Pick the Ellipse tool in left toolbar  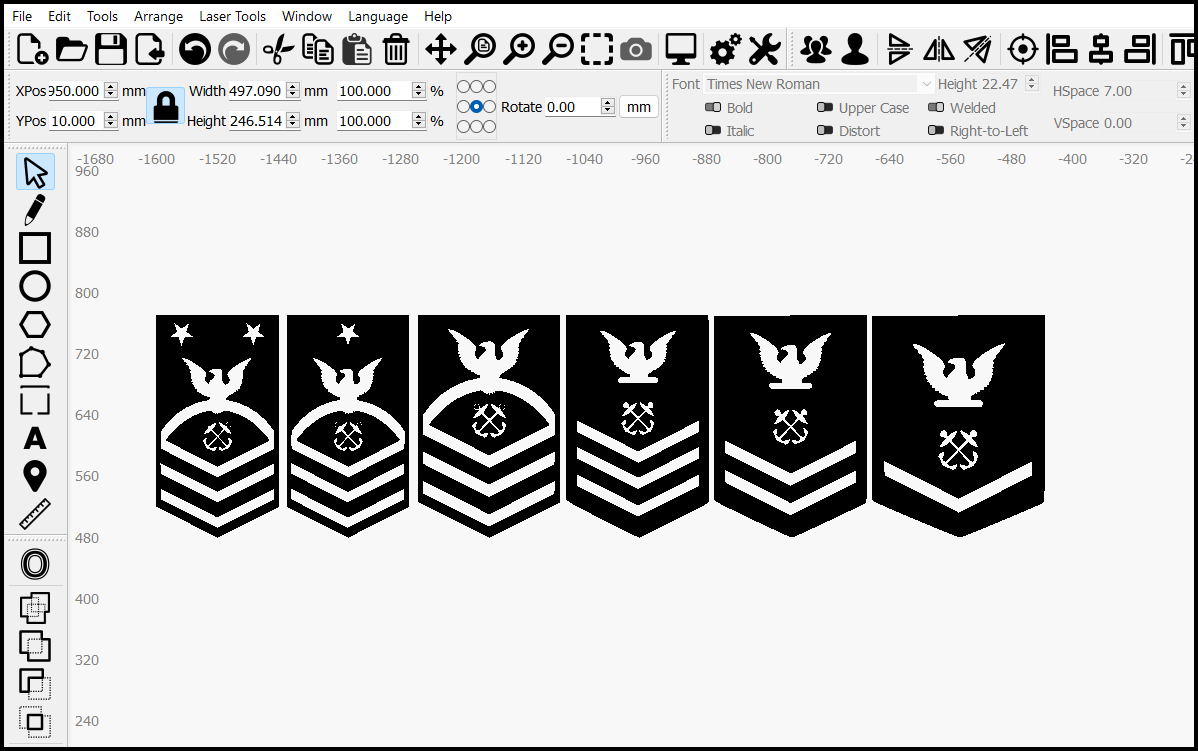pyautogui.click(x=34, y=286)
